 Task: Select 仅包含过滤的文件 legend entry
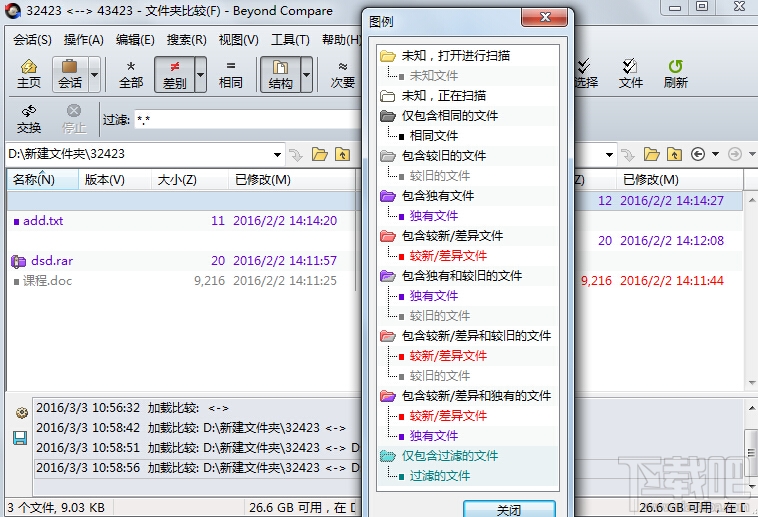click(x=450, y=456)
